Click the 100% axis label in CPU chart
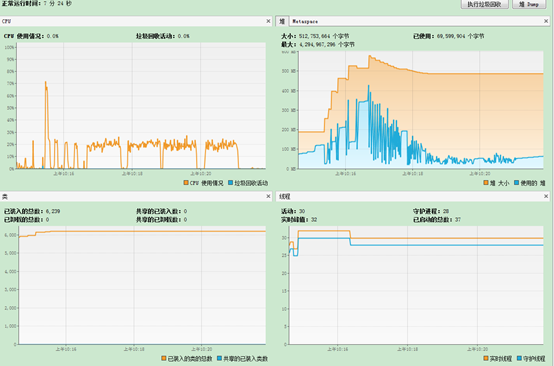The height and width of the screenshot is (366, 554). pyautogui.click(x=10, y=47)
